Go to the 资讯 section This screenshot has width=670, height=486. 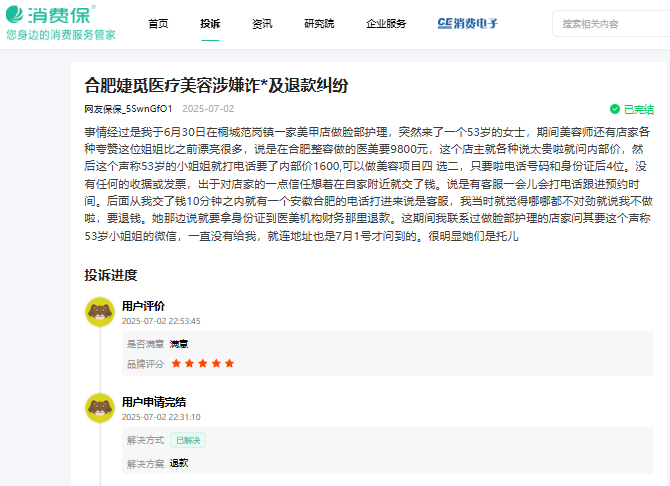coord(262,24)
